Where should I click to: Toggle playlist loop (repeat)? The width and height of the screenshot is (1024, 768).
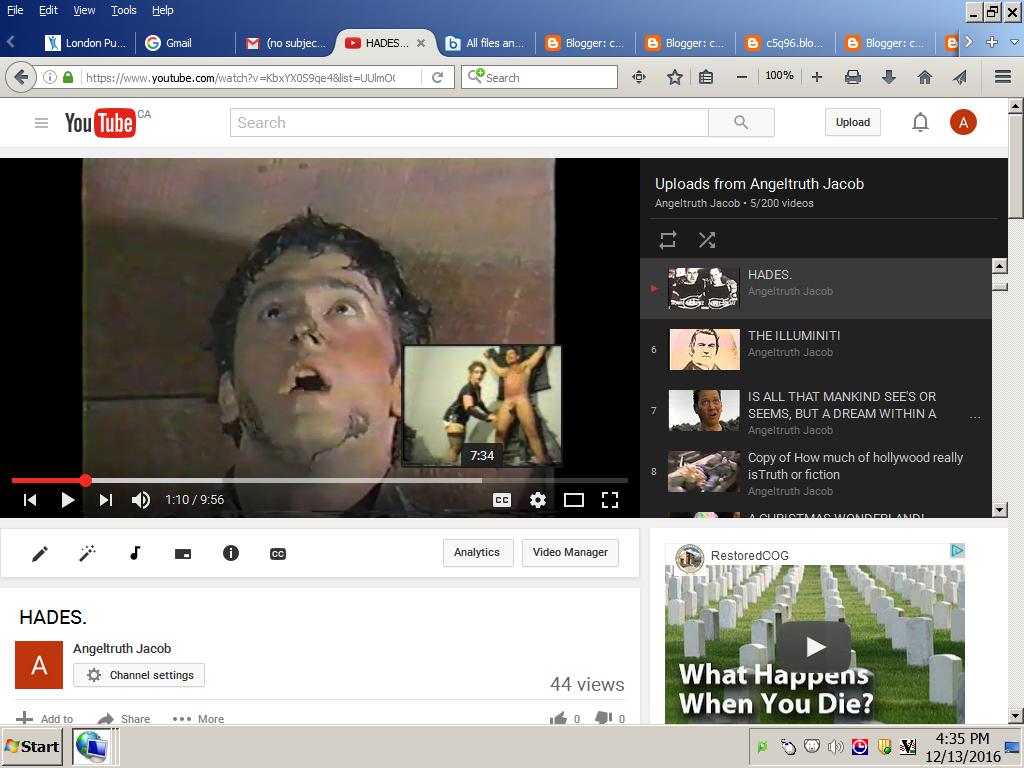[667, 240]
